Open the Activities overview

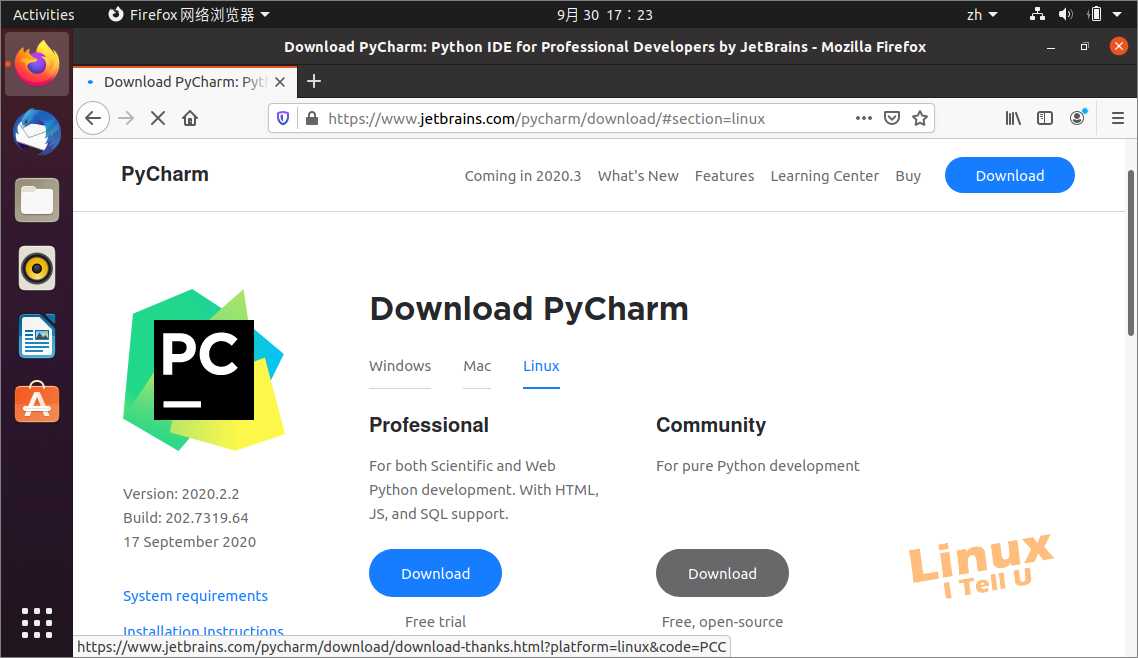point(44,15)
